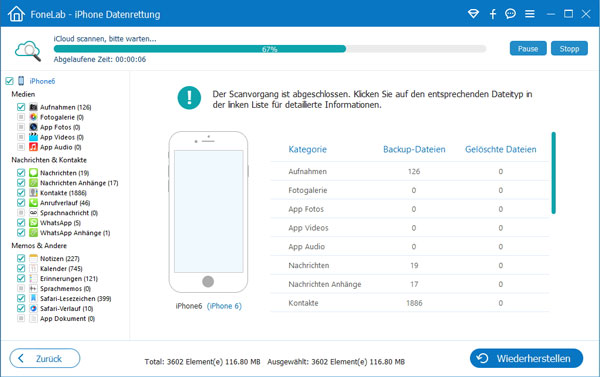The width and height of the screenshot is (600, 377).
Task: Click the Stopp button
Action: click(569, 49)
